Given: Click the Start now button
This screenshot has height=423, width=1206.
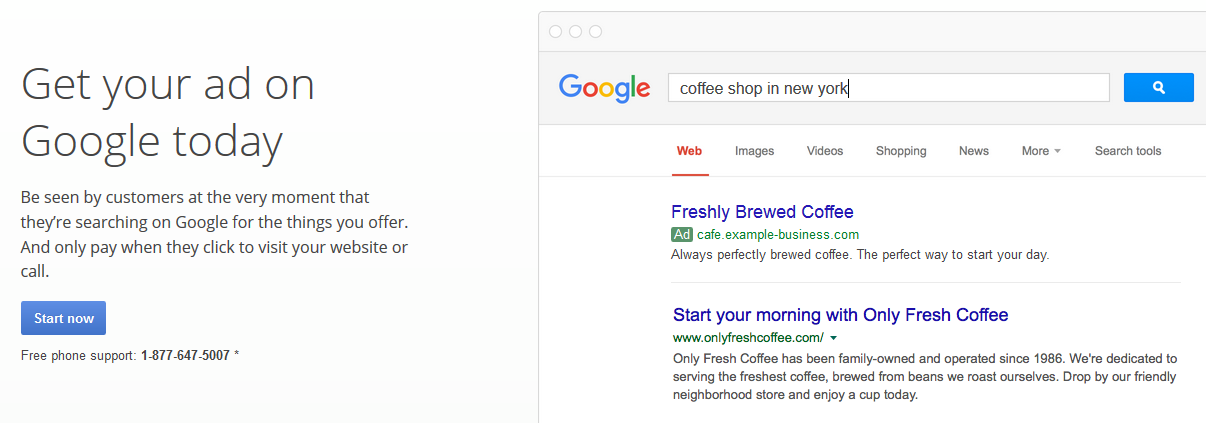Looking at the screenshot, I should [x=63, y=318].
